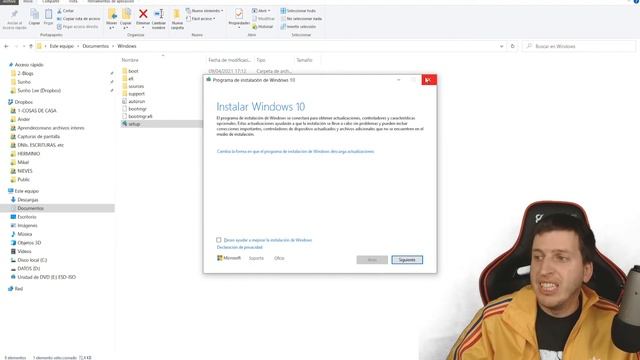The image size is (640, 360).
Task: Select the support folder
Action: (x=136, y=93)
